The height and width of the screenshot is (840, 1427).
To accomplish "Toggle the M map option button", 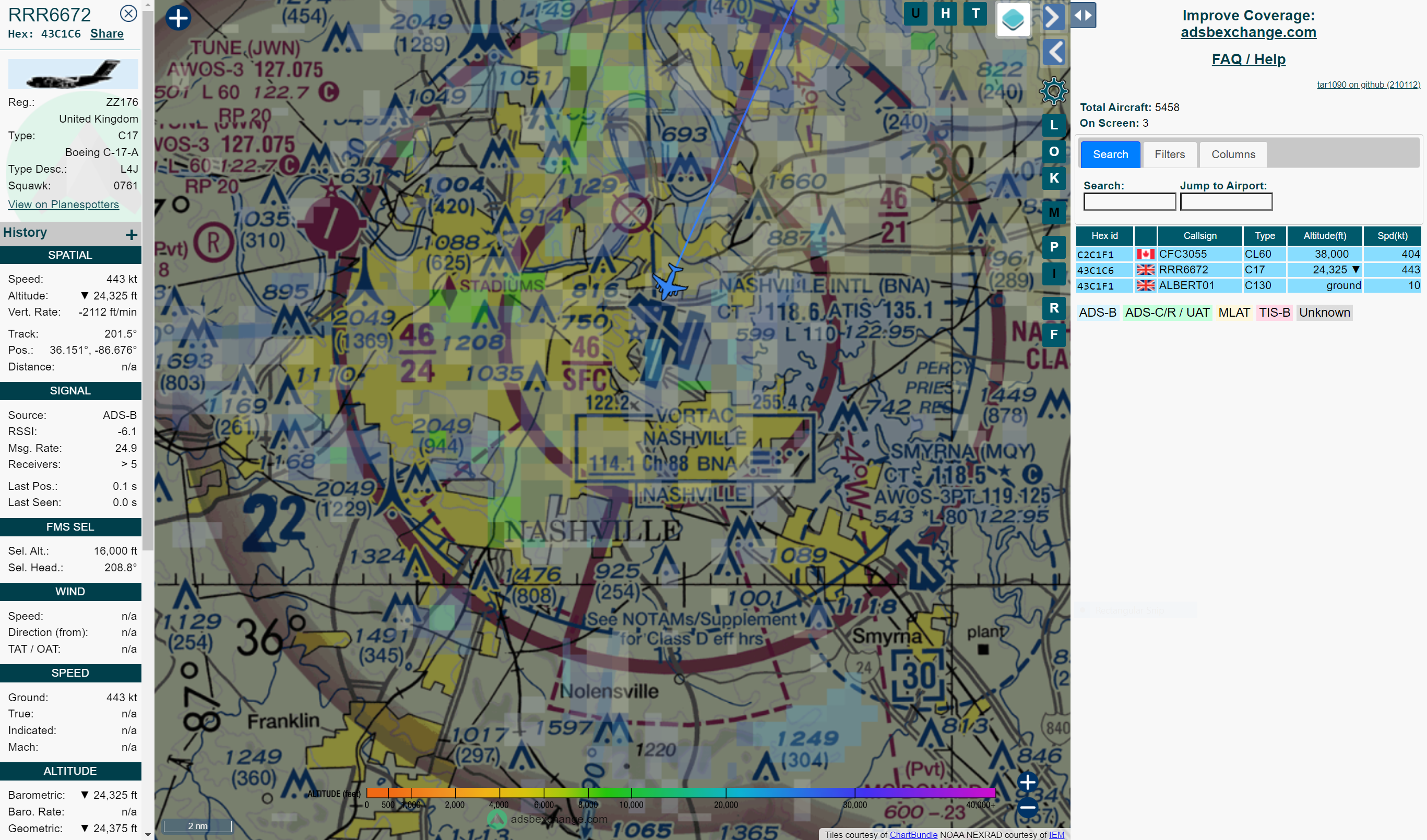I will click(x=1054, y=213).
